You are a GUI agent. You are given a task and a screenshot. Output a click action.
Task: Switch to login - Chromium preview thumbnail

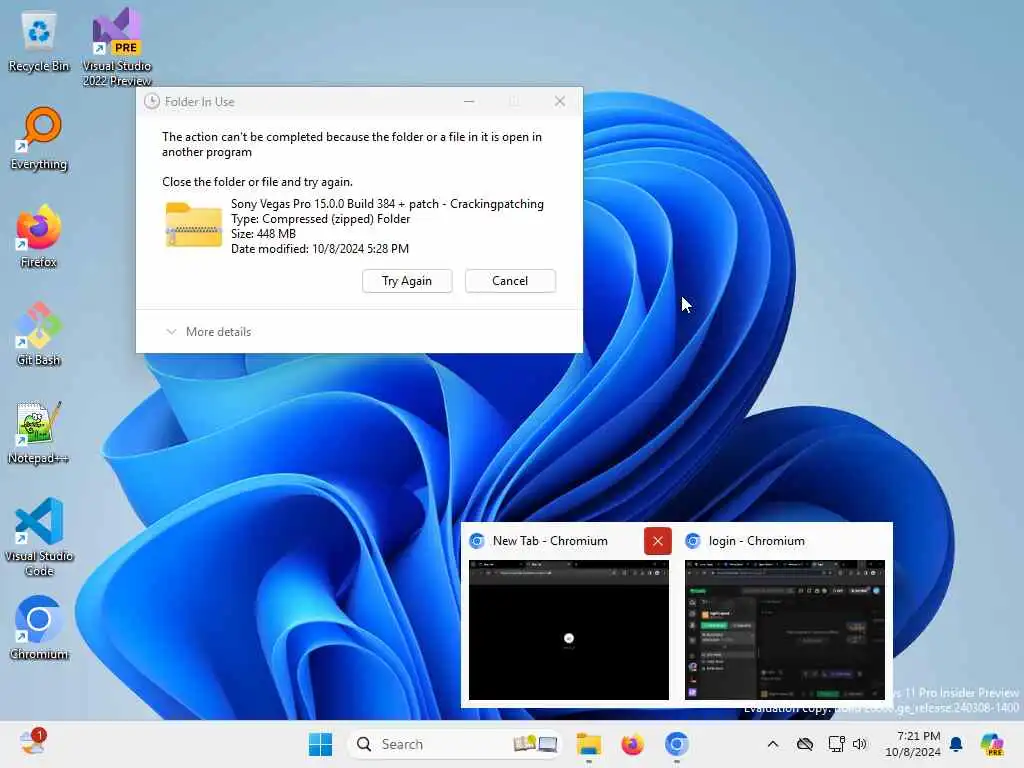tap(784, 630)
